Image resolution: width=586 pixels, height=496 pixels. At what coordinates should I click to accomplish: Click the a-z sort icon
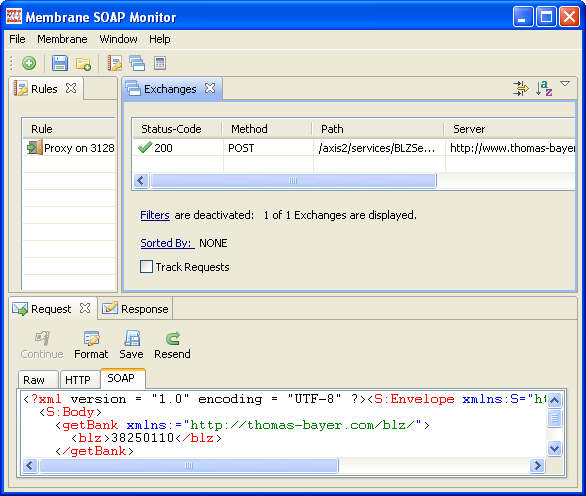click(x=544, y=89)
